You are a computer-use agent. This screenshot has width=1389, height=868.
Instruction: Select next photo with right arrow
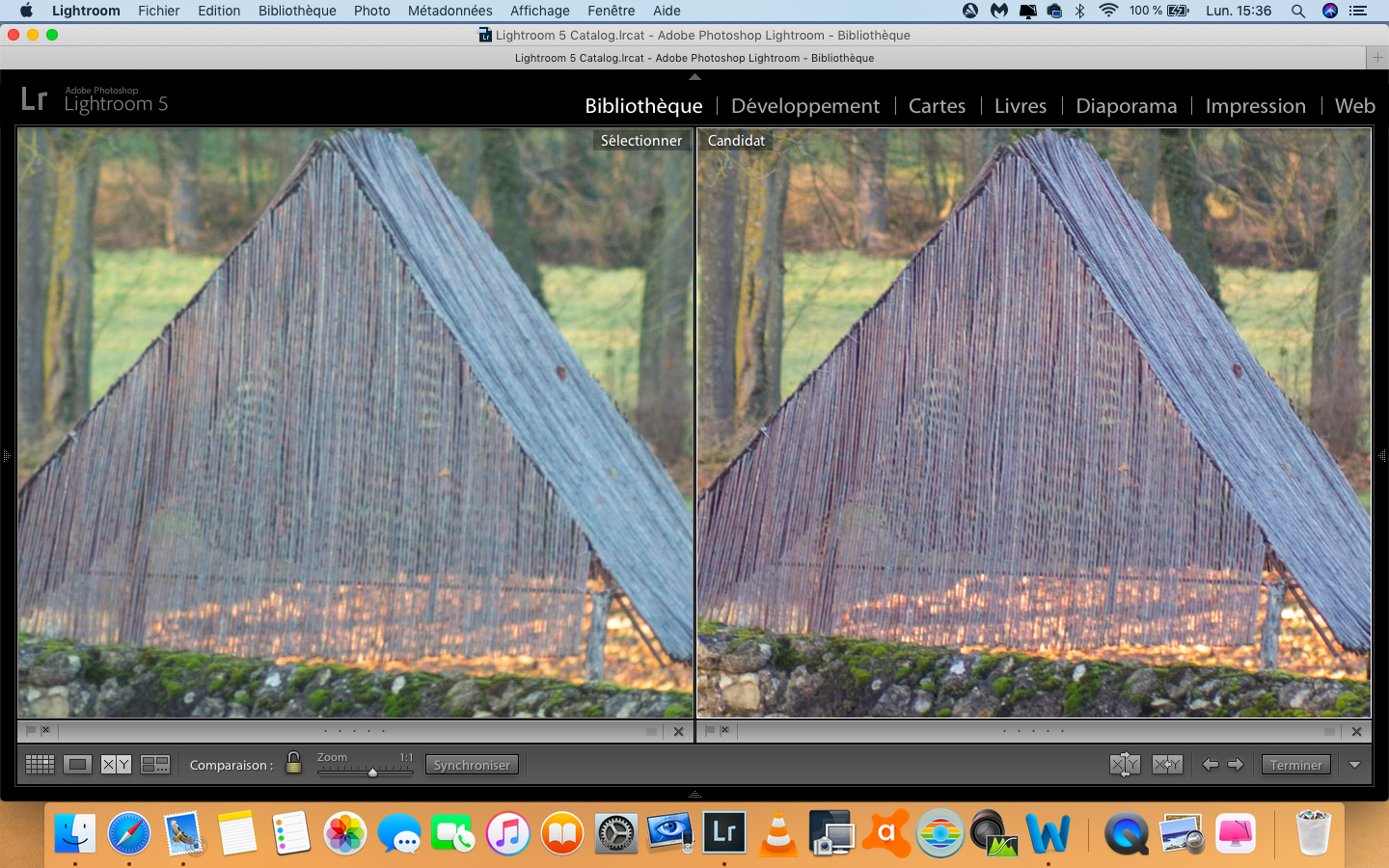click(x=1236, y=765)
